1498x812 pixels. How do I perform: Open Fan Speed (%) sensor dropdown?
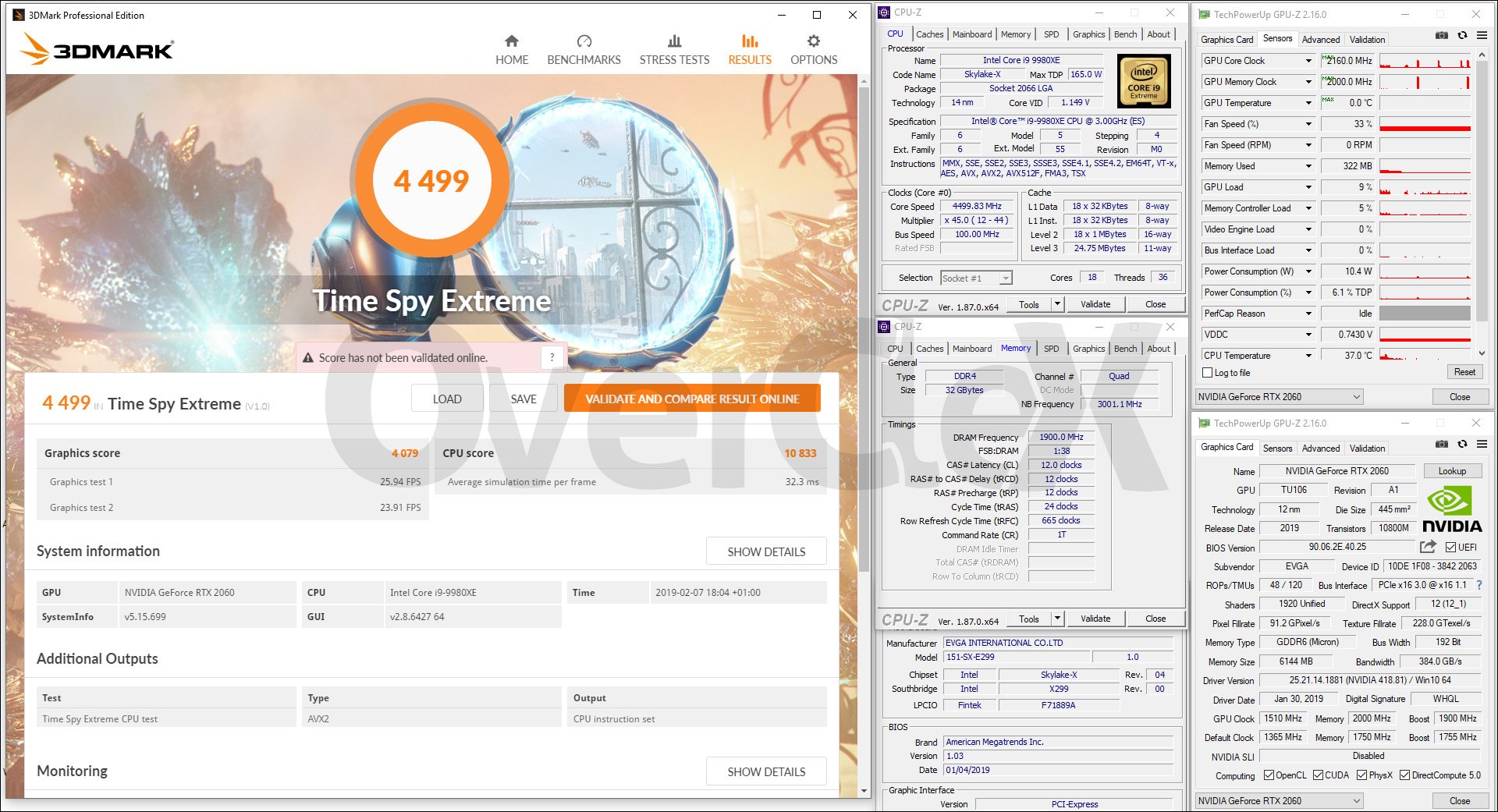pos(1308,124)
